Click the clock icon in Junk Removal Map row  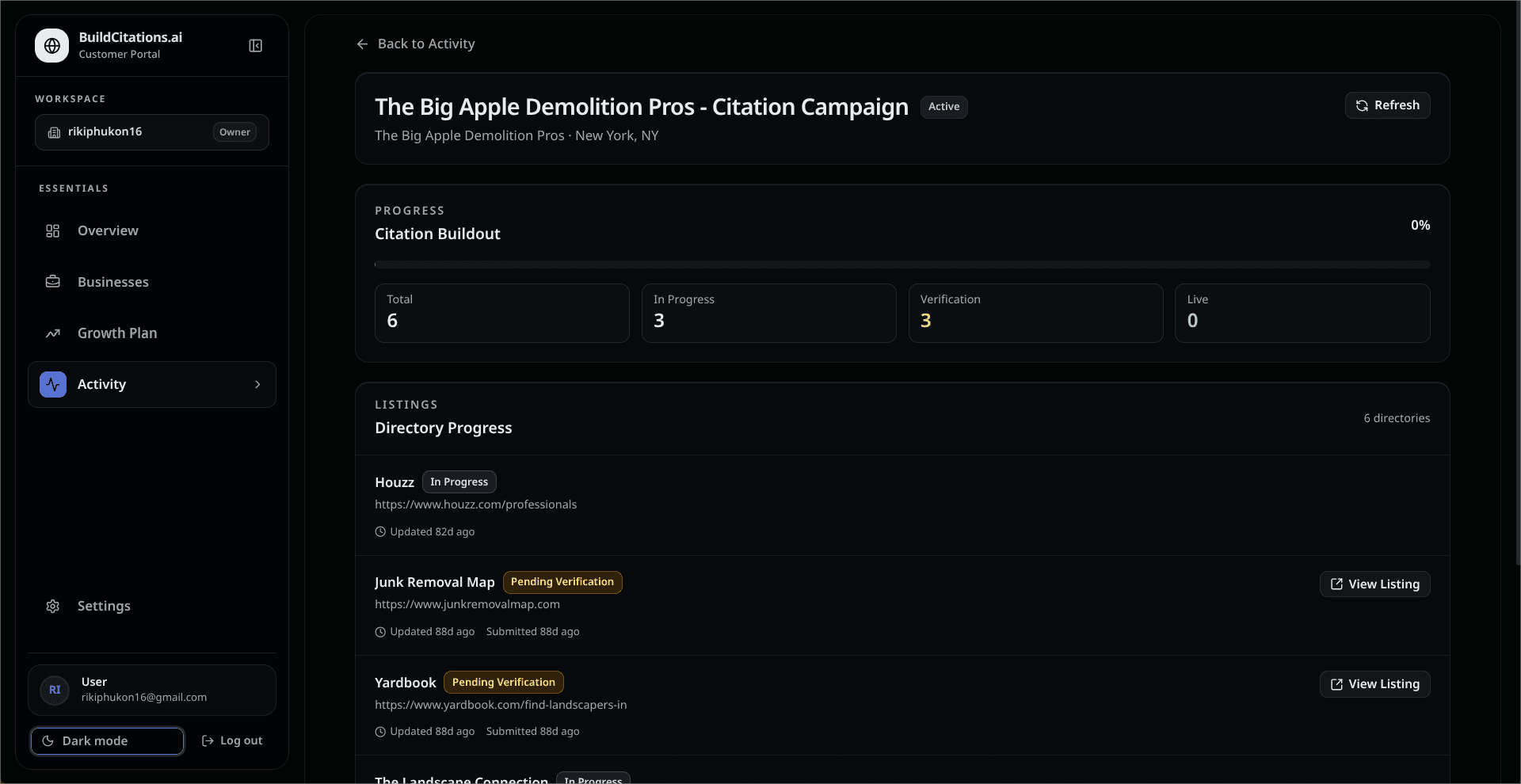(x=380, y=632)
